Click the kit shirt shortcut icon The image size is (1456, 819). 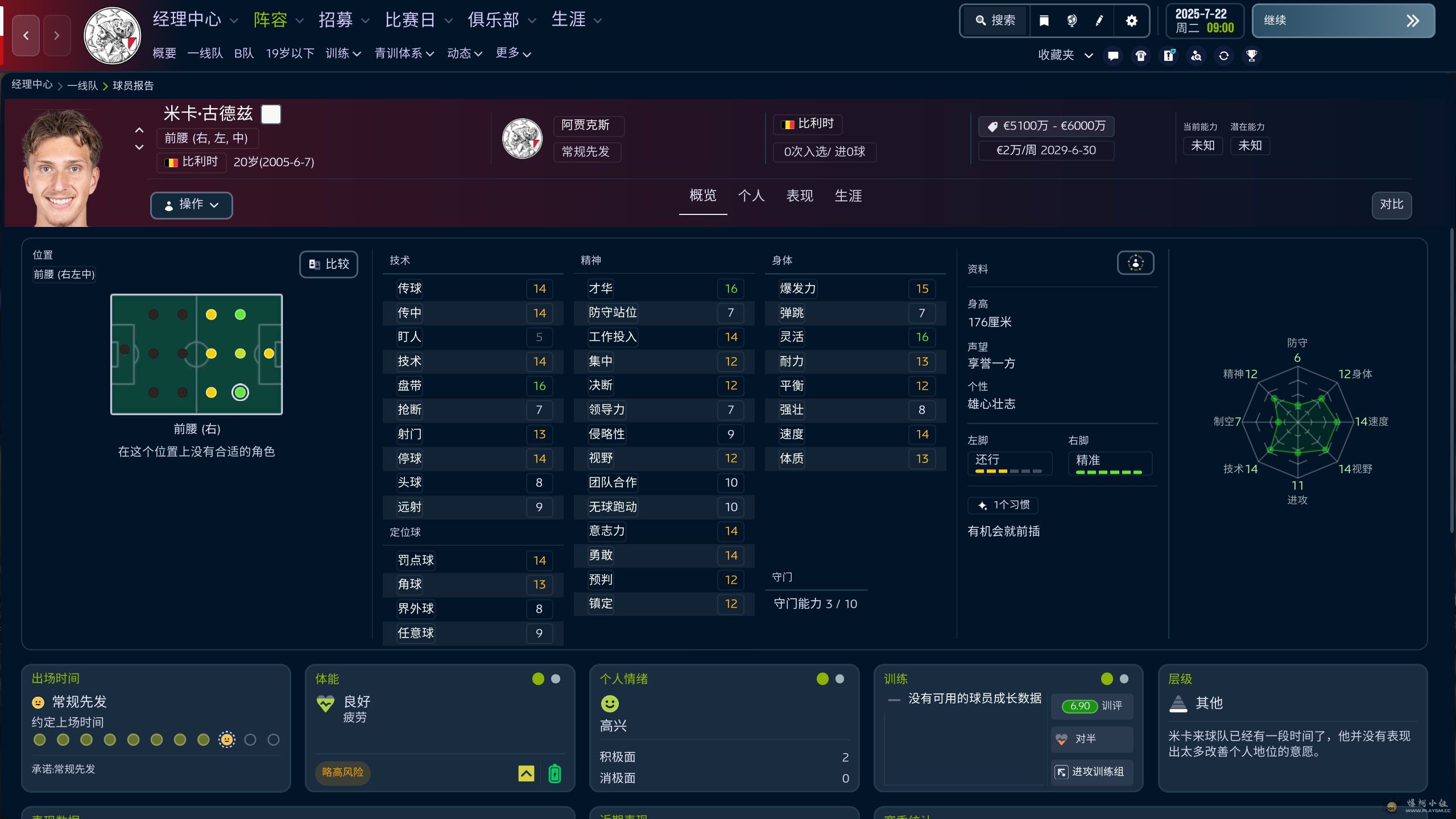[1140, 56]
